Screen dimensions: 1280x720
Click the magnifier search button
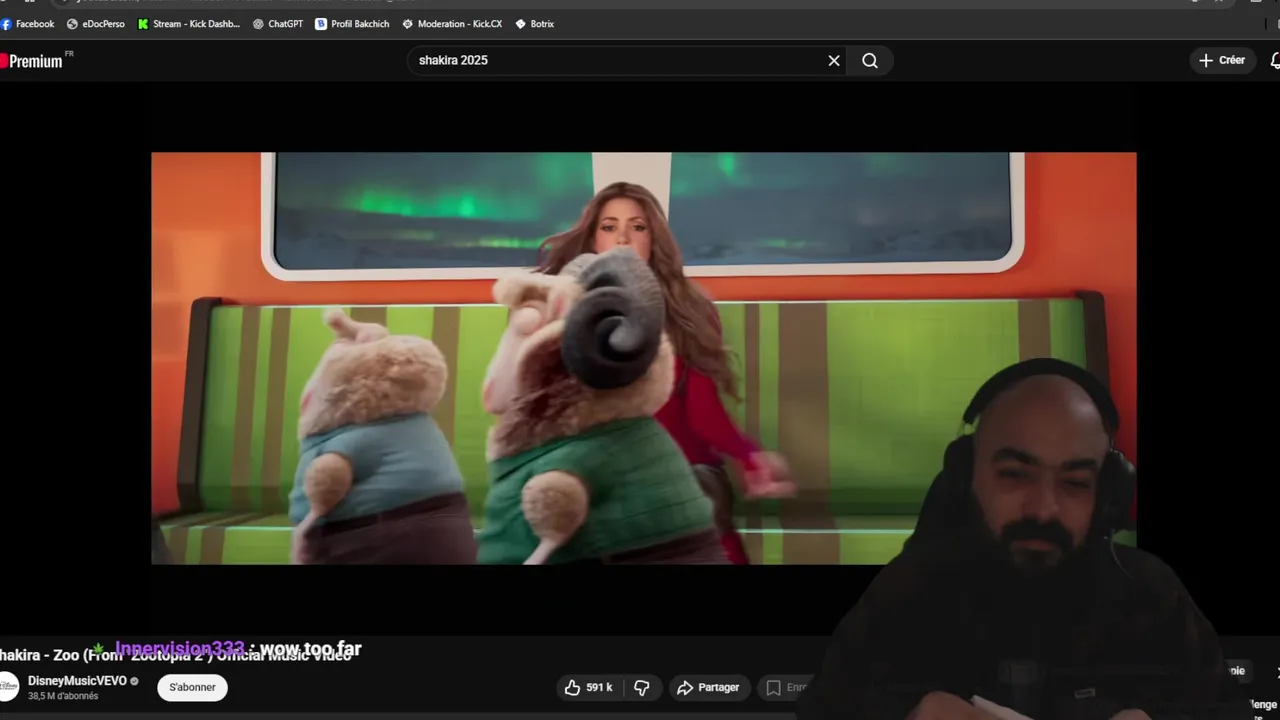coord(870,60)
